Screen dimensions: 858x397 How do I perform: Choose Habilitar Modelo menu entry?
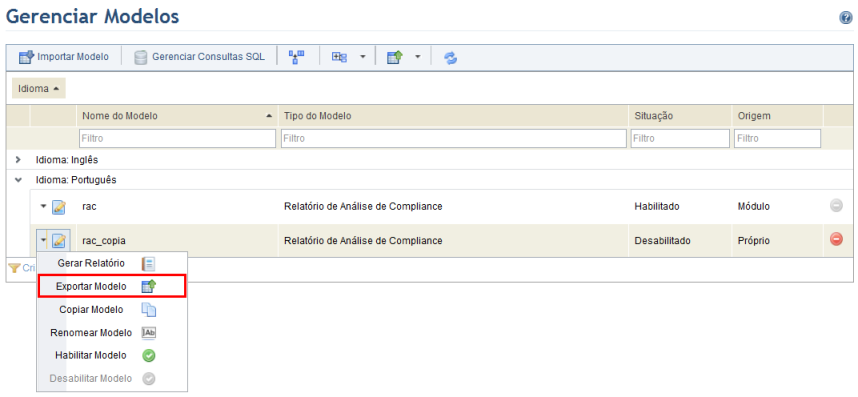[x=112, y=355]
